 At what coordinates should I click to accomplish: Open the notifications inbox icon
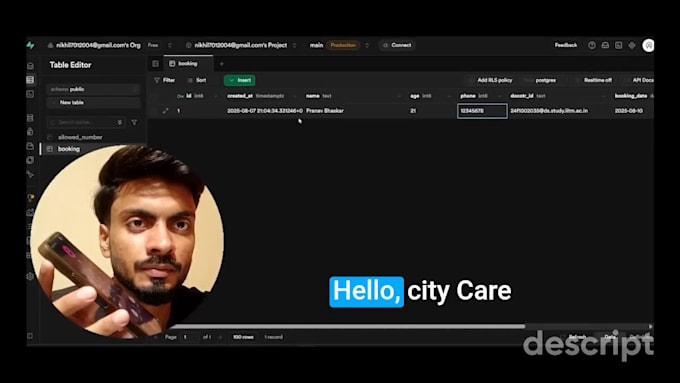click(605, 45)
